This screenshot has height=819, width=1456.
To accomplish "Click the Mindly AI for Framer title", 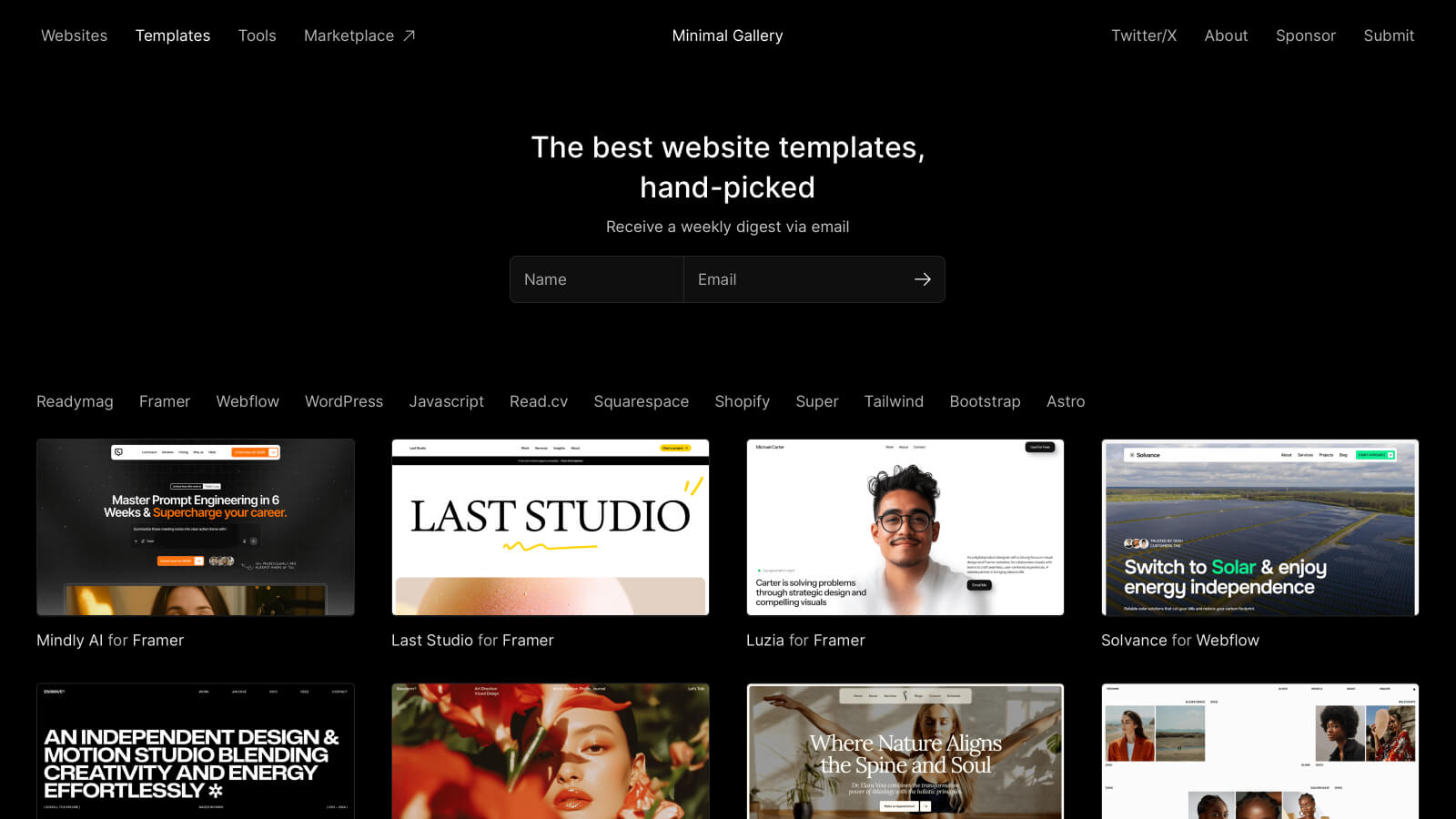I will tap(110, 640).
